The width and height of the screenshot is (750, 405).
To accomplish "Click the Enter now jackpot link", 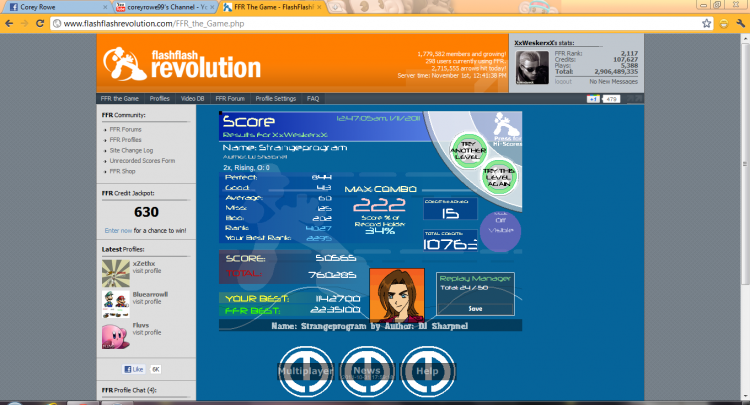I will (118, 230).
